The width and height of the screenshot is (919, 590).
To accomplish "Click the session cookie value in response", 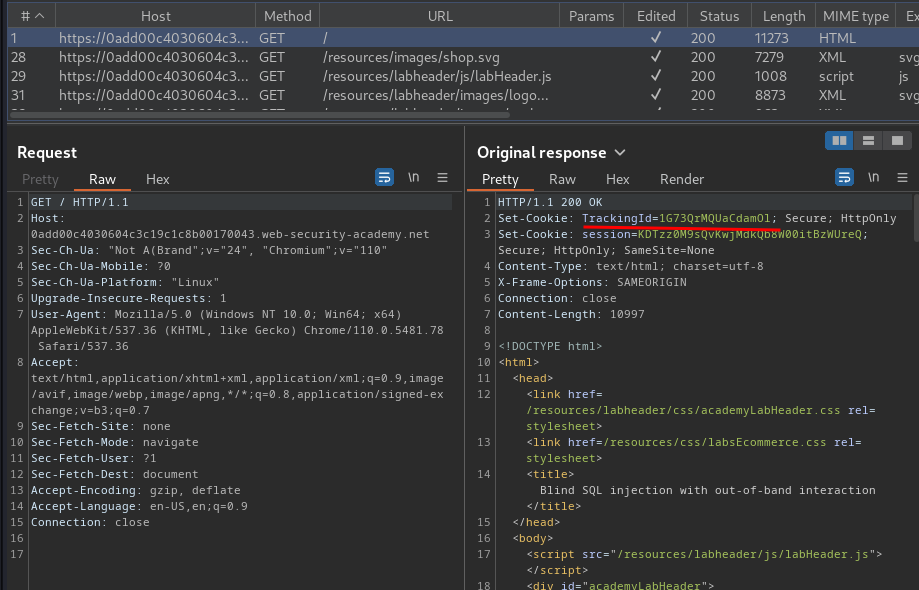I will 750,234.
